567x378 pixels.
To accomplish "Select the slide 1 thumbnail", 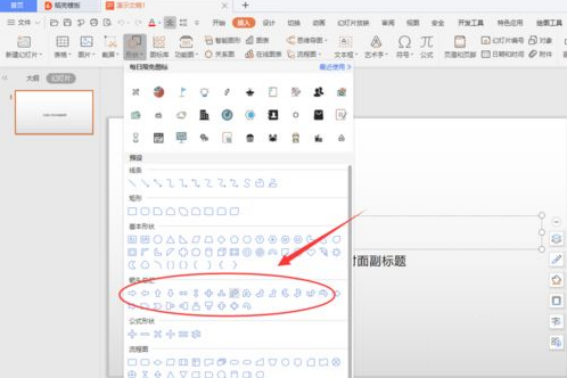I will coord(54,112).
